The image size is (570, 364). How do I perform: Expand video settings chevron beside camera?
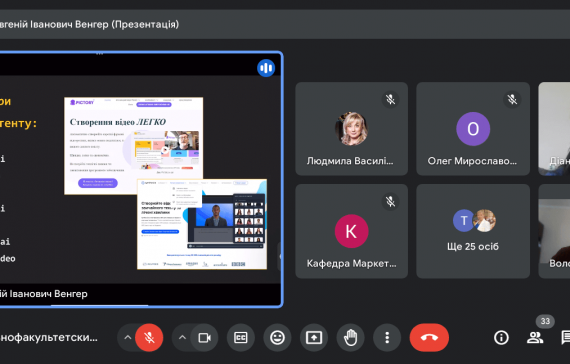182,337
